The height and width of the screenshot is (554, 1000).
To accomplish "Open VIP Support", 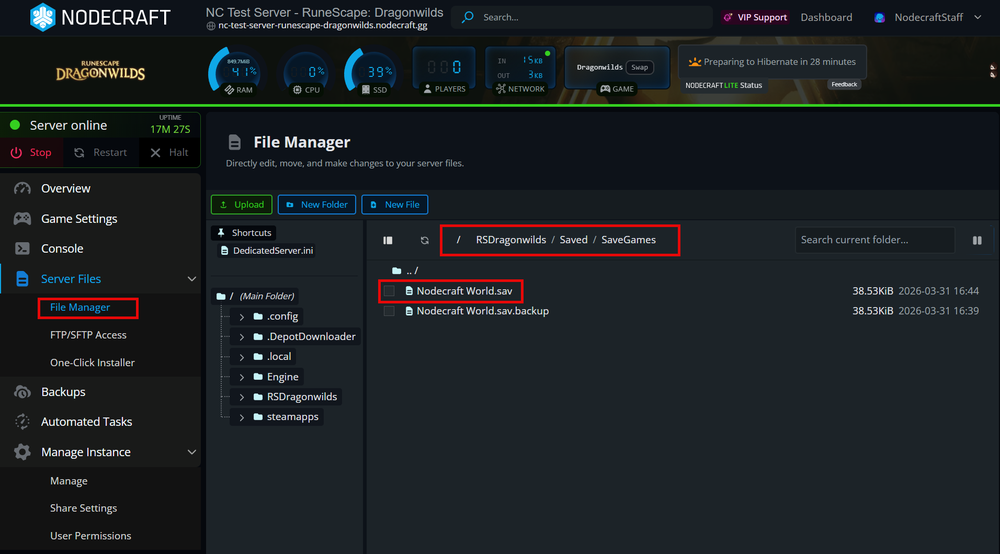I will tap(755, 17).
